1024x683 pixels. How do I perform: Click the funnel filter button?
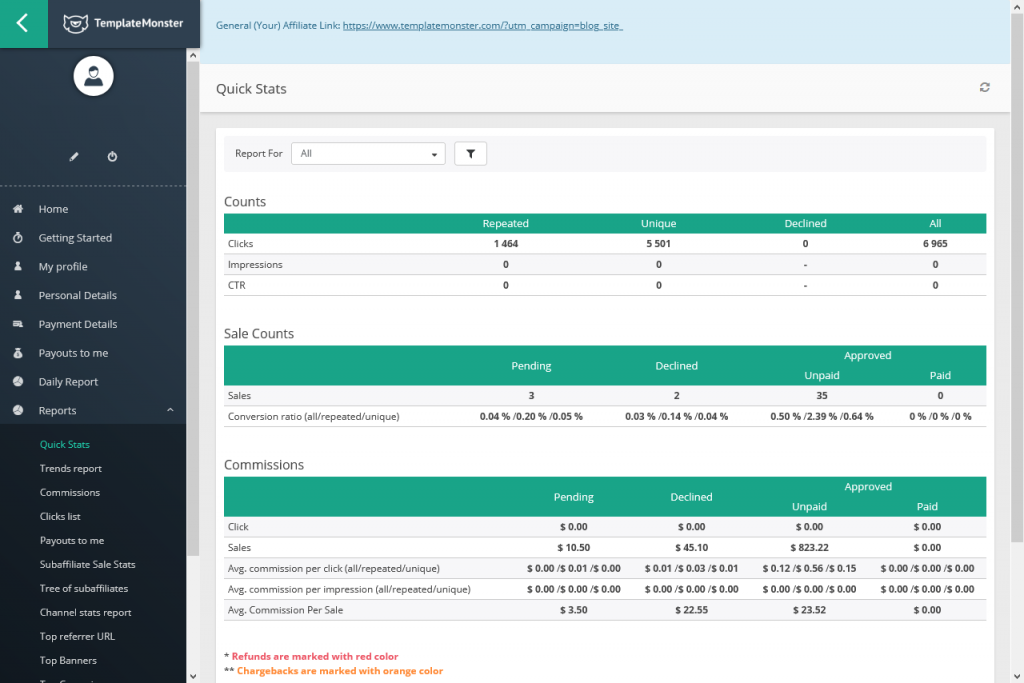click(470, 154)
